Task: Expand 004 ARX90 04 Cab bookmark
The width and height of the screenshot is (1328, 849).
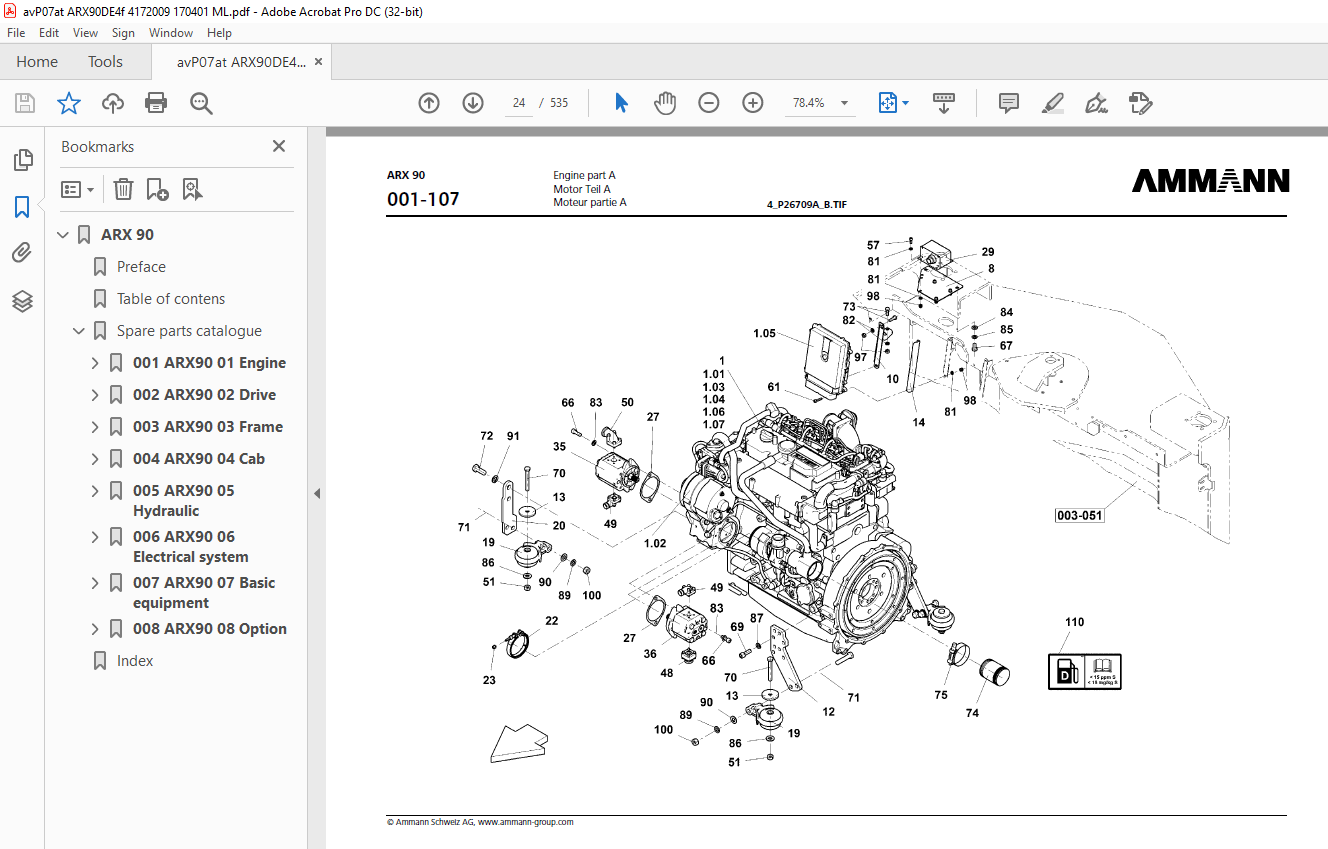Action: pyautogui.click(x=95, y=459)
